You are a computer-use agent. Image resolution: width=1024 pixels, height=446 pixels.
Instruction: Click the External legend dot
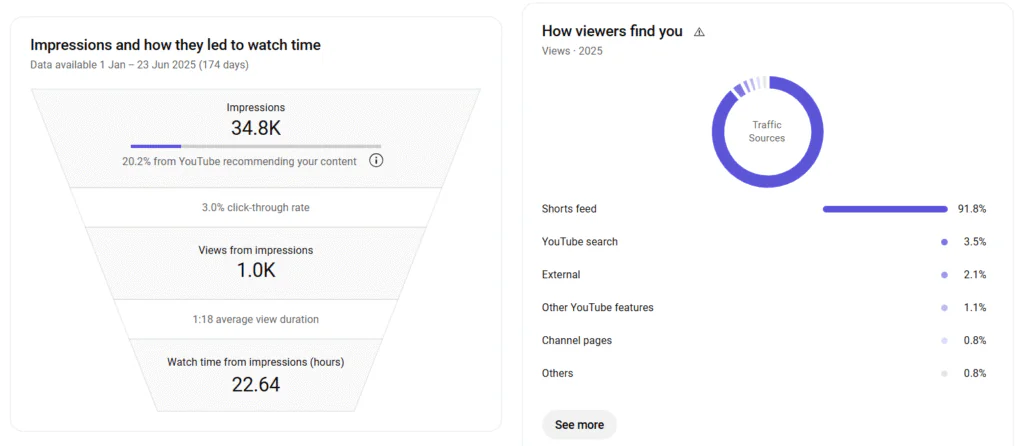point(944,275)
